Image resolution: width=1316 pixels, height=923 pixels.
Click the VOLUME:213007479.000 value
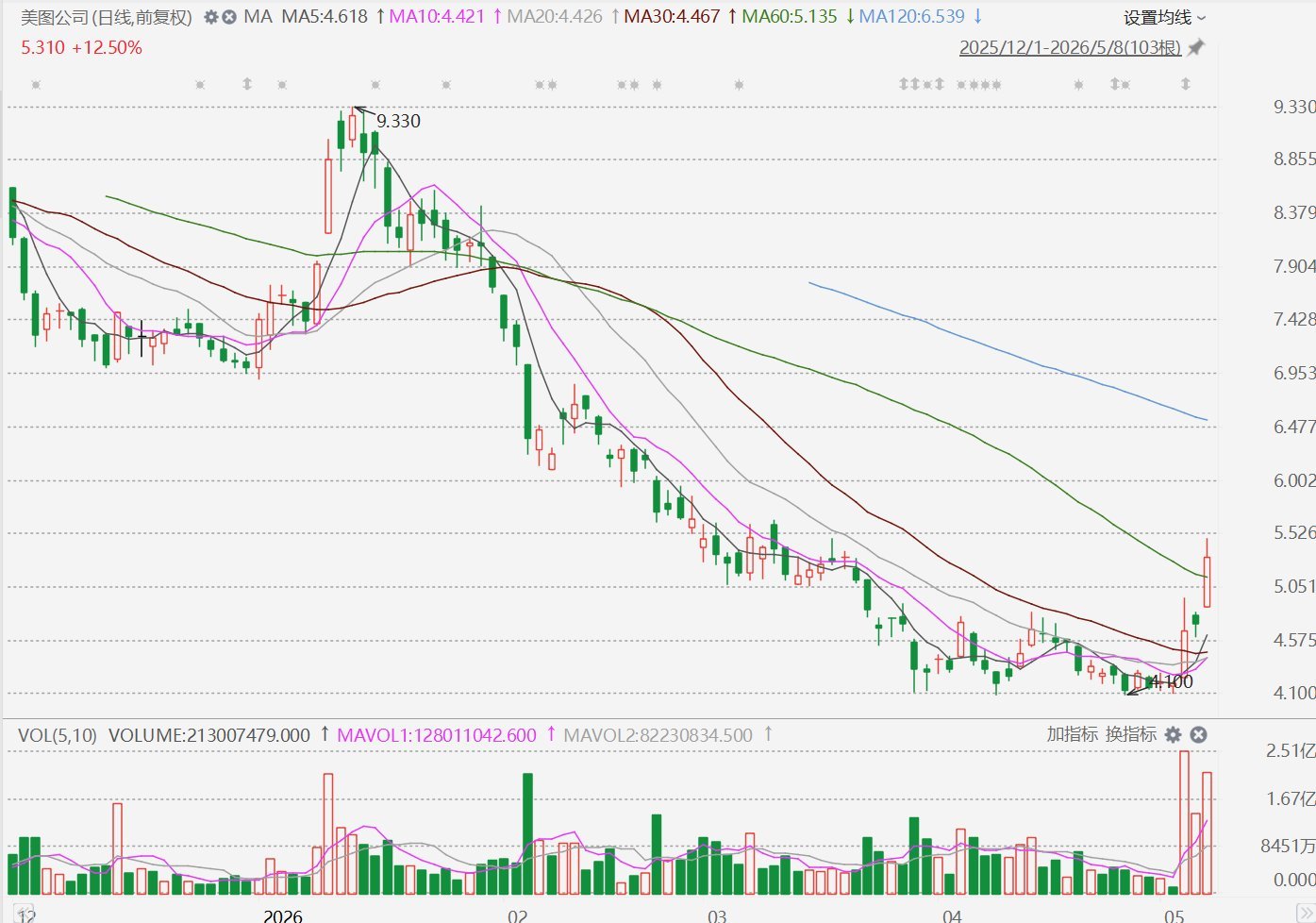pyautogui.click(x=209, y=735)
